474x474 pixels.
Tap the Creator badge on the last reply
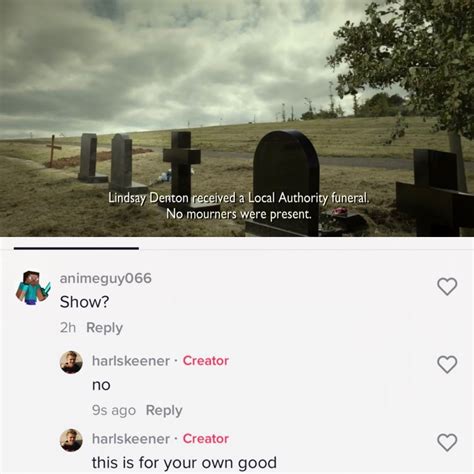click(x=206, y=439)
